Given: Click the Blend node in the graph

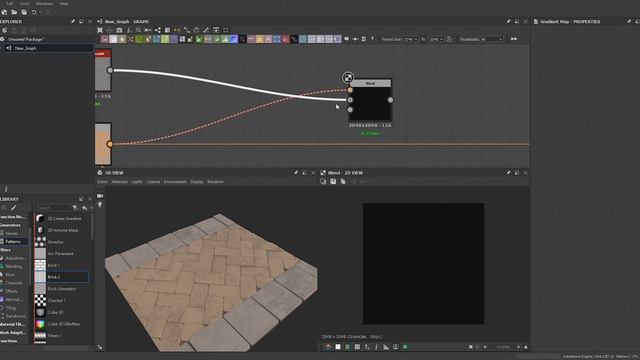Looking at the screenshot, I should pyautogui.click(x=370, y=100).
